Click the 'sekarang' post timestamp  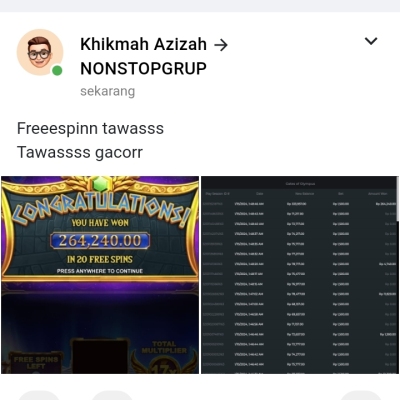(x=108, y=91)
